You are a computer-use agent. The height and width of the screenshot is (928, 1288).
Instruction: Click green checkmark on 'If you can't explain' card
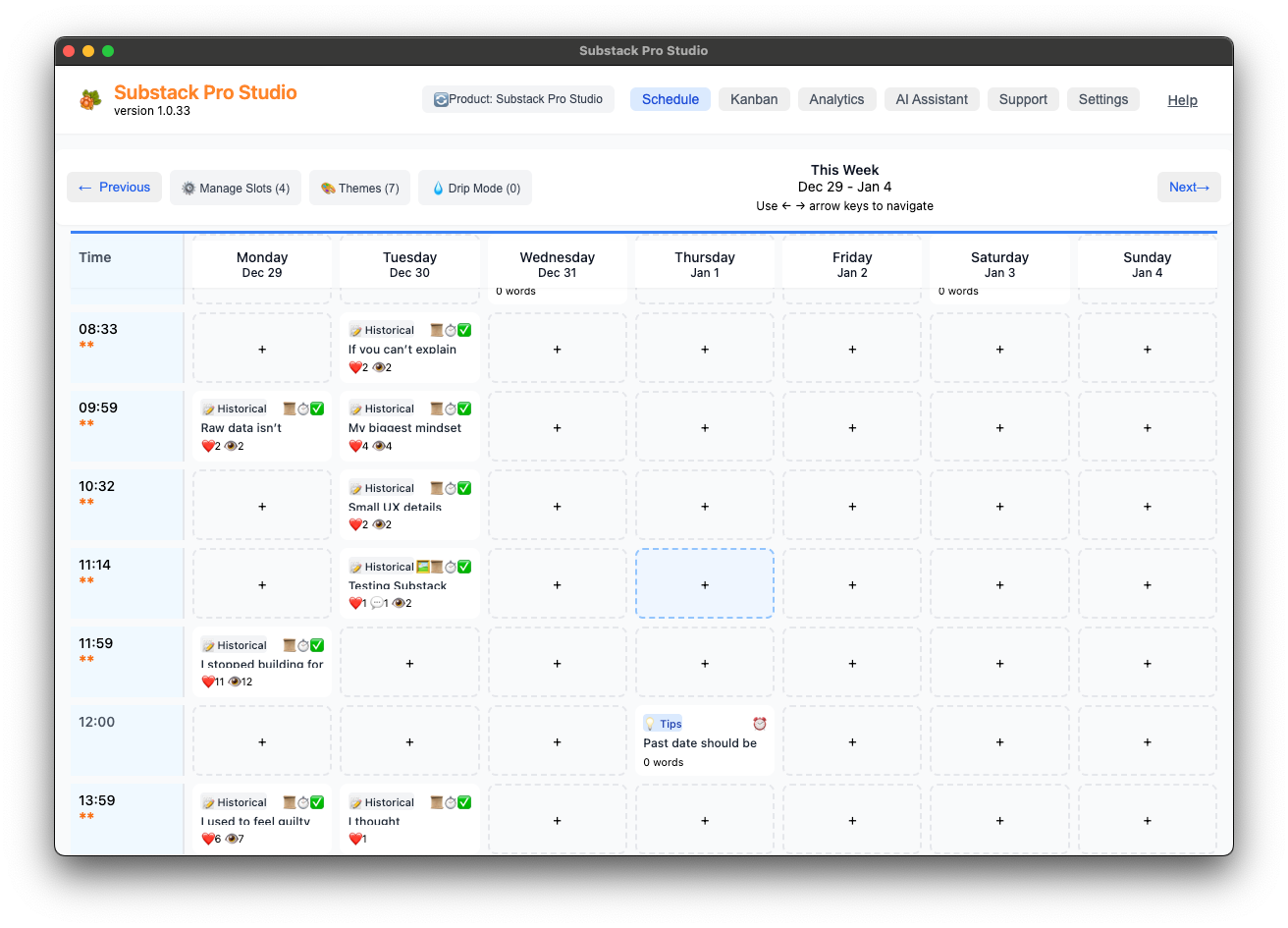pyautogui.click(x=464, y=330)
